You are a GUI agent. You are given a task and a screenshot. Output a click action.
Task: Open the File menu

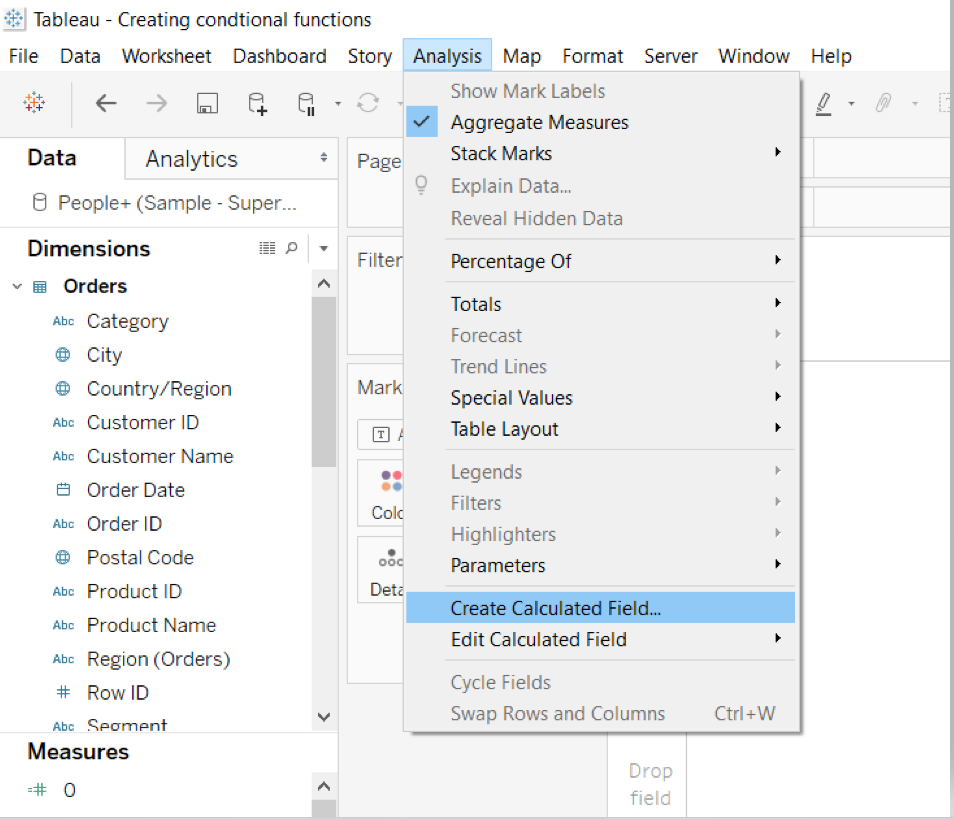coord(24,56)
